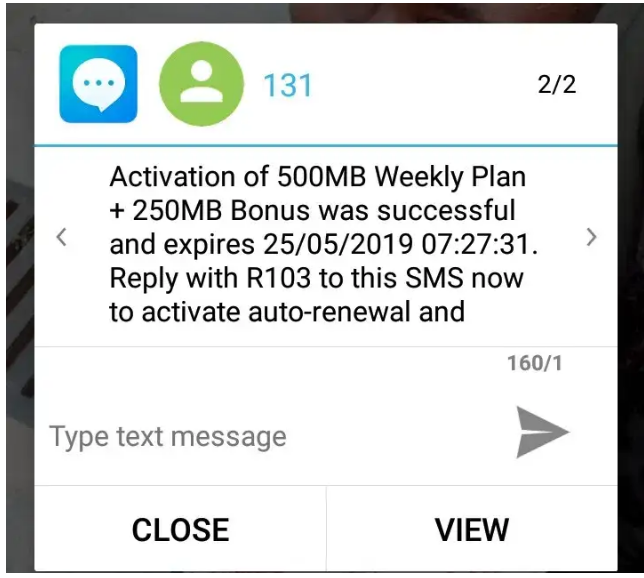This screenshot has height=578, width=644.
Task: Click the right arrow beside the message text
Action: (591, 237)
